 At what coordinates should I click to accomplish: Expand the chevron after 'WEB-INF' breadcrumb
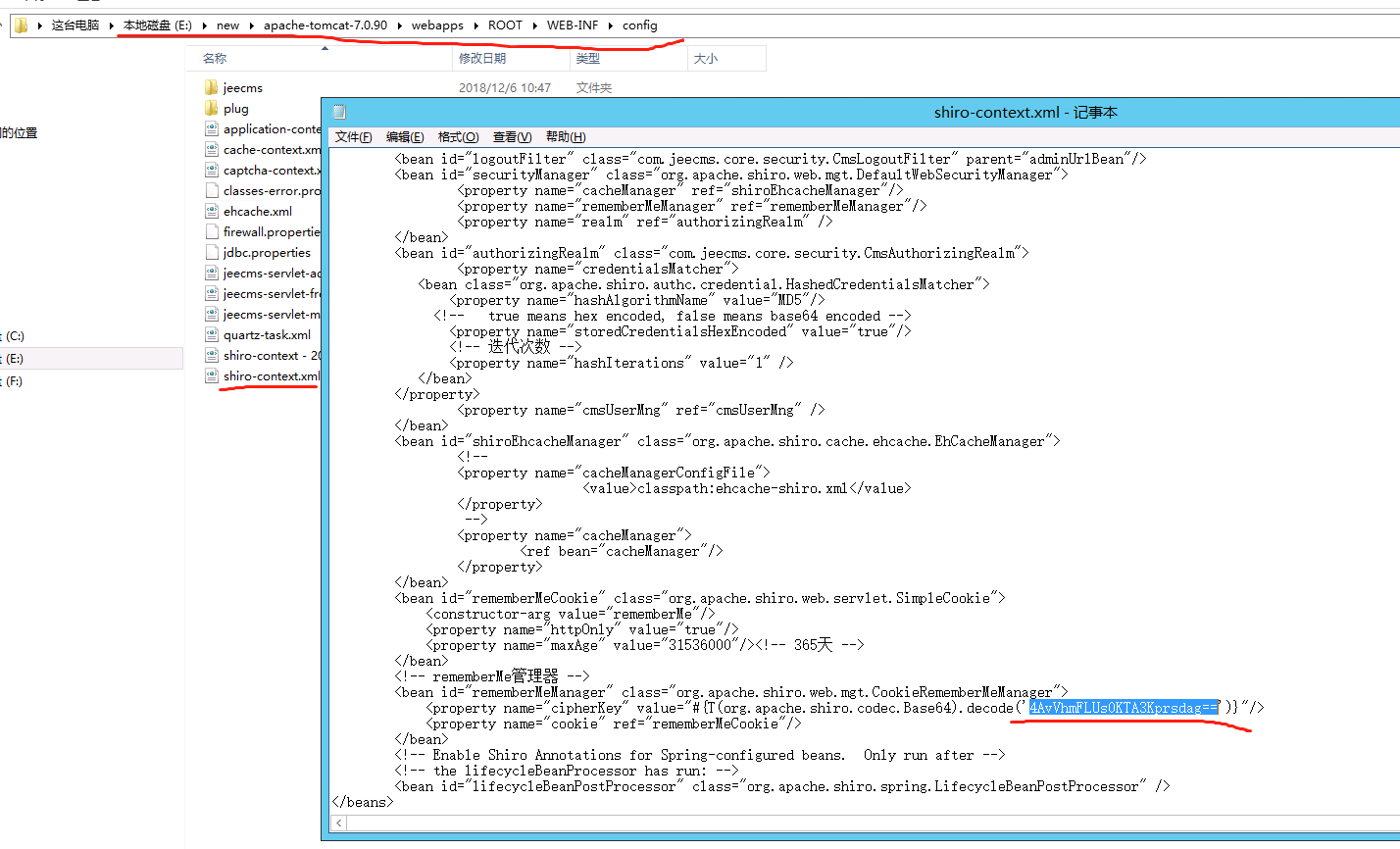pos(610,25)
